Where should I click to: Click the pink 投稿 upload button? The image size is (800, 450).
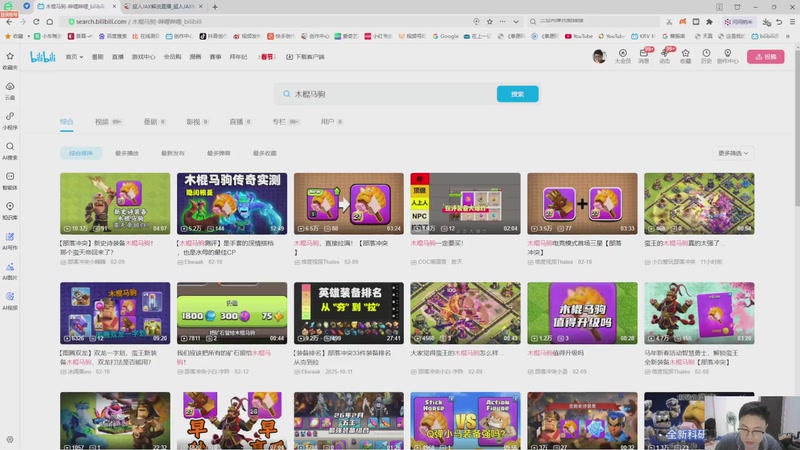coord(765,57)
